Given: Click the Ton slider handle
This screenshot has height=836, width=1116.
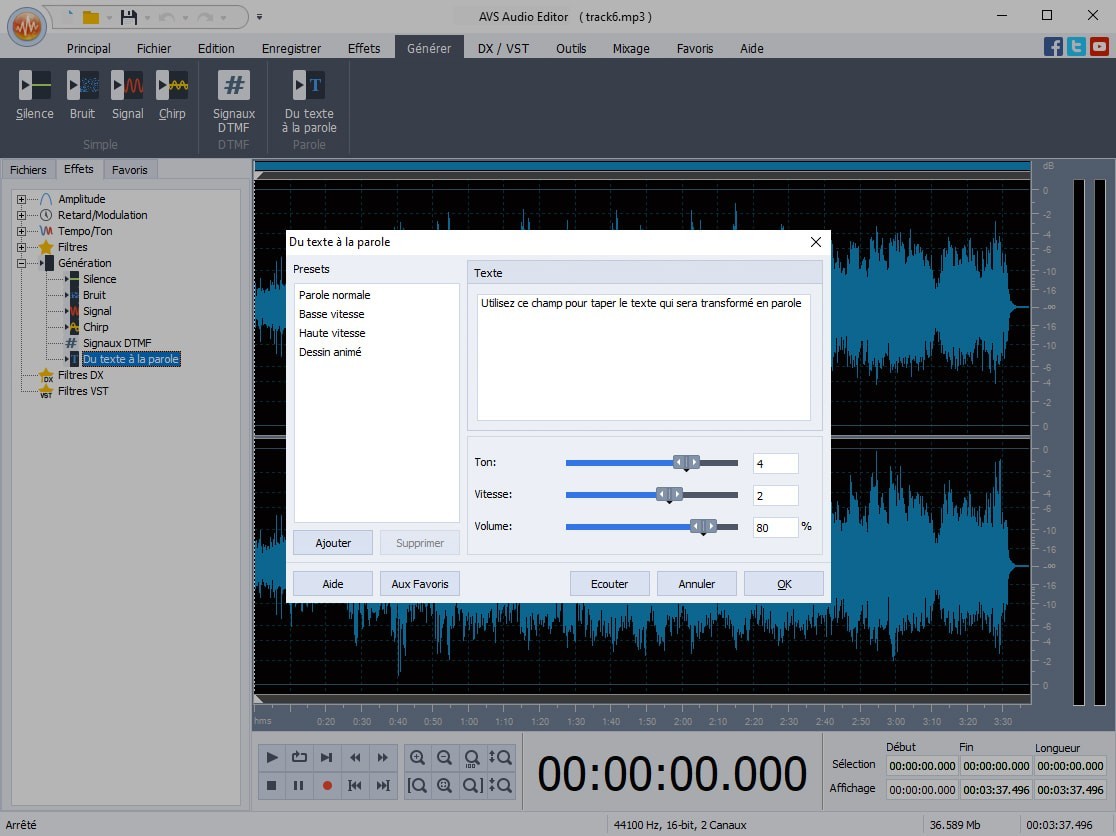Looking at the screenshot, I should click(688, 462).
